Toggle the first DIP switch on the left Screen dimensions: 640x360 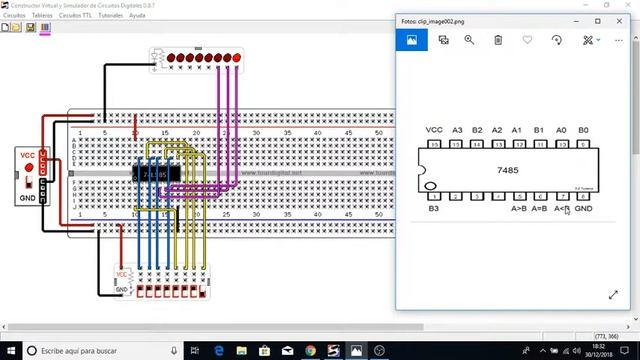pos(140,291)
